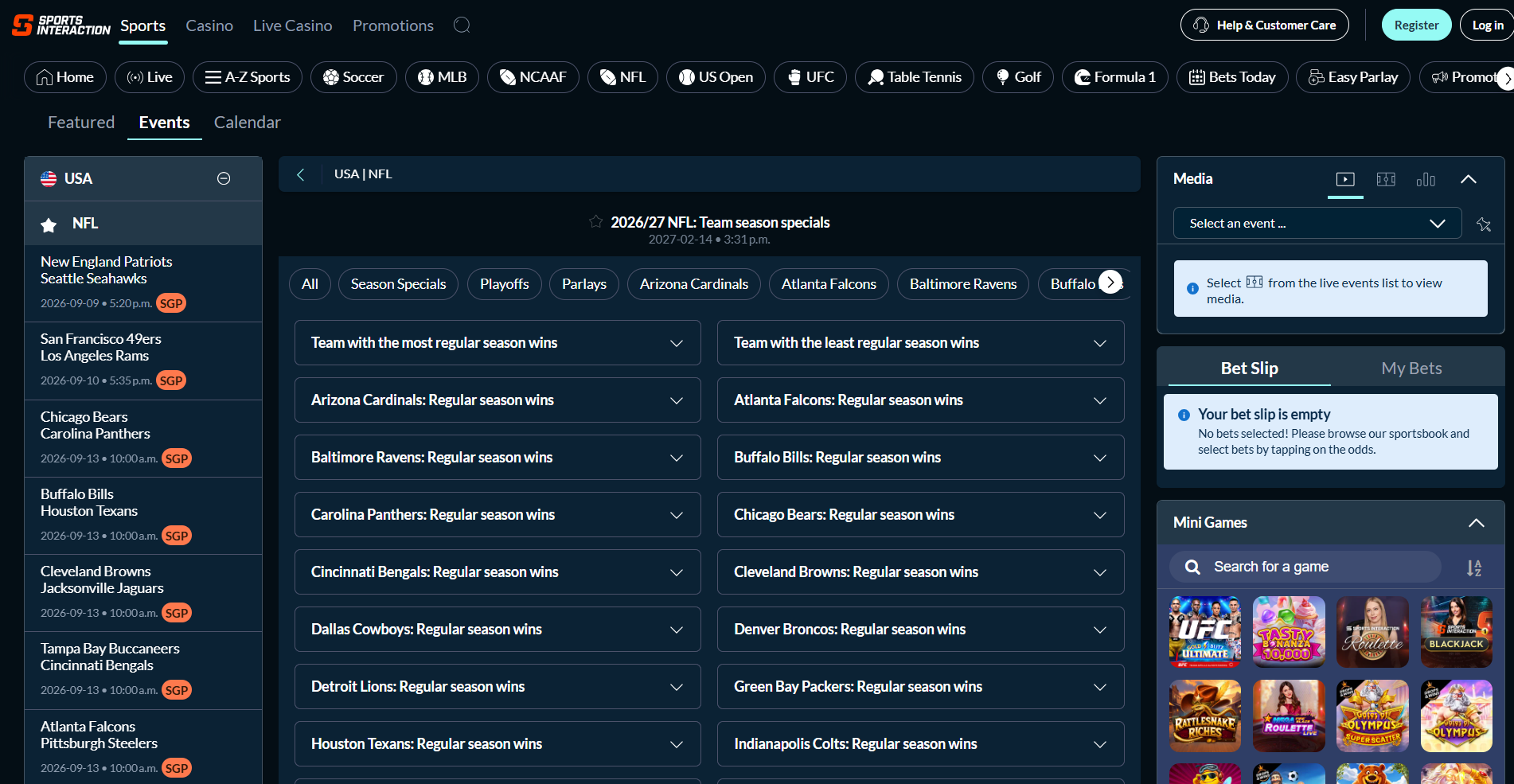Collapse the Mini Games panel

click(1477, 523)
